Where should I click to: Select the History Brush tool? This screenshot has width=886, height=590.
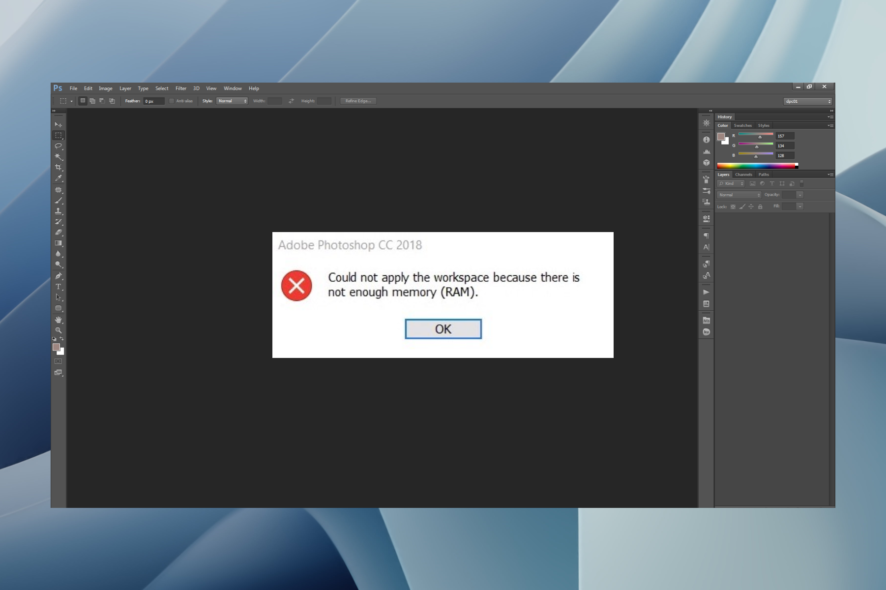58,222
